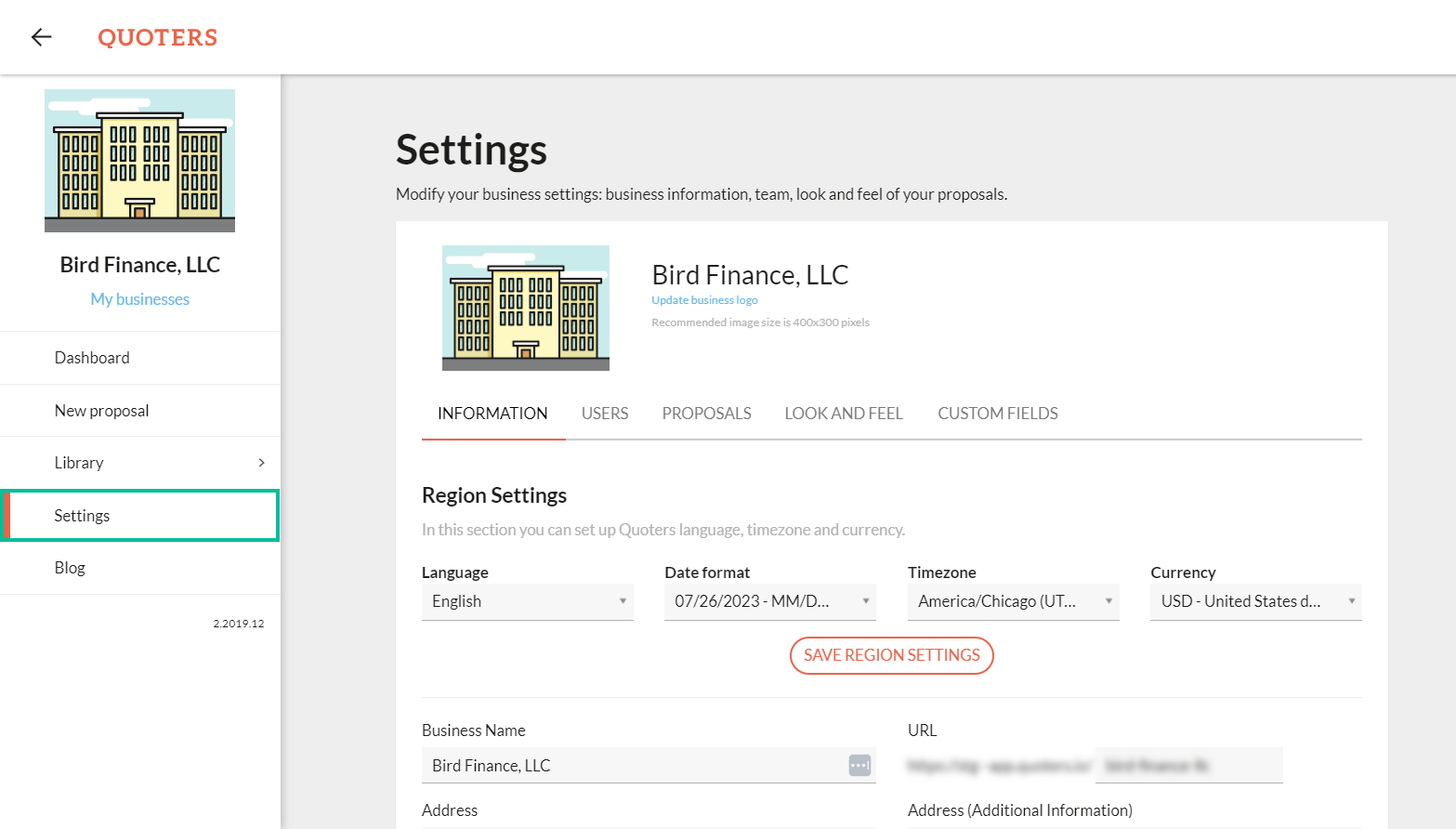Image resolution: width=1456 pixels, height=829 pixels.
Task: Switch to the Proposals tab
Action: 706,414
